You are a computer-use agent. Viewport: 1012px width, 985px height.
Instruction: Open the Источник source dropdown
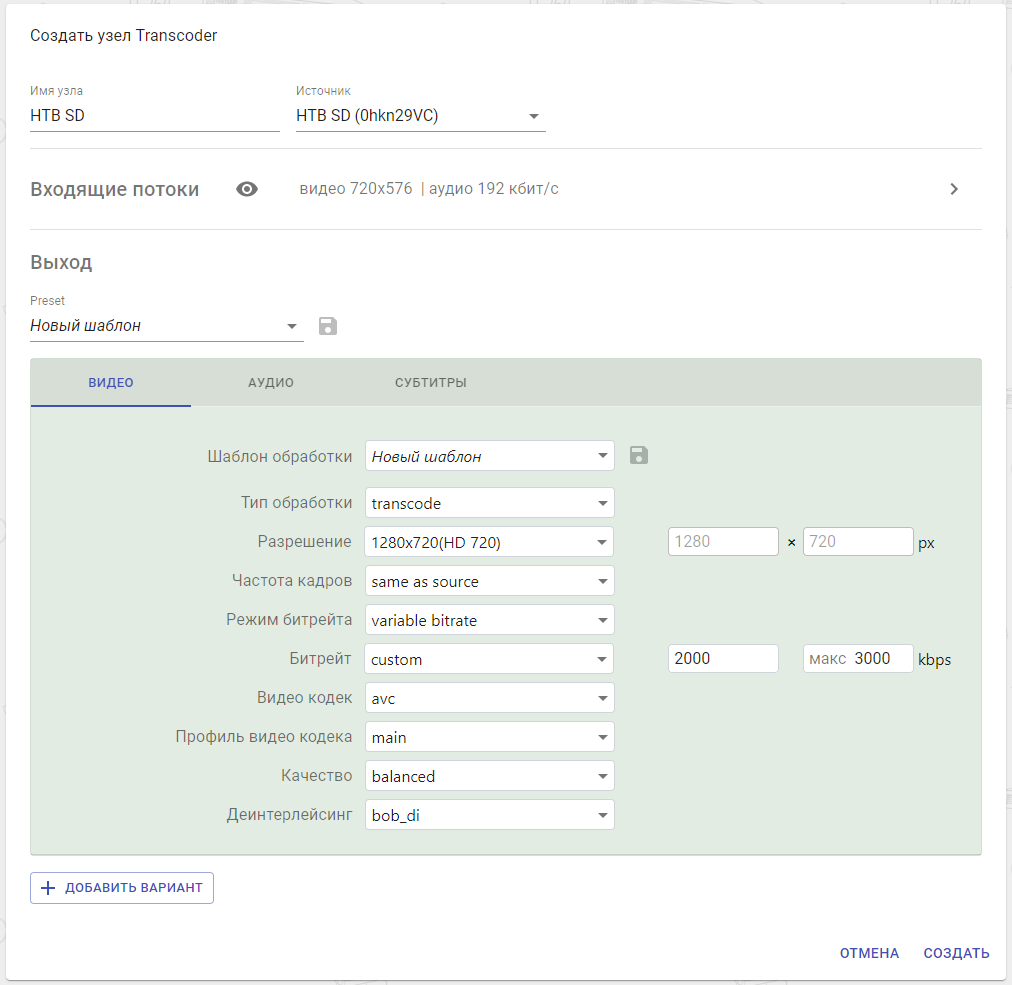click(x=421, y=116)
